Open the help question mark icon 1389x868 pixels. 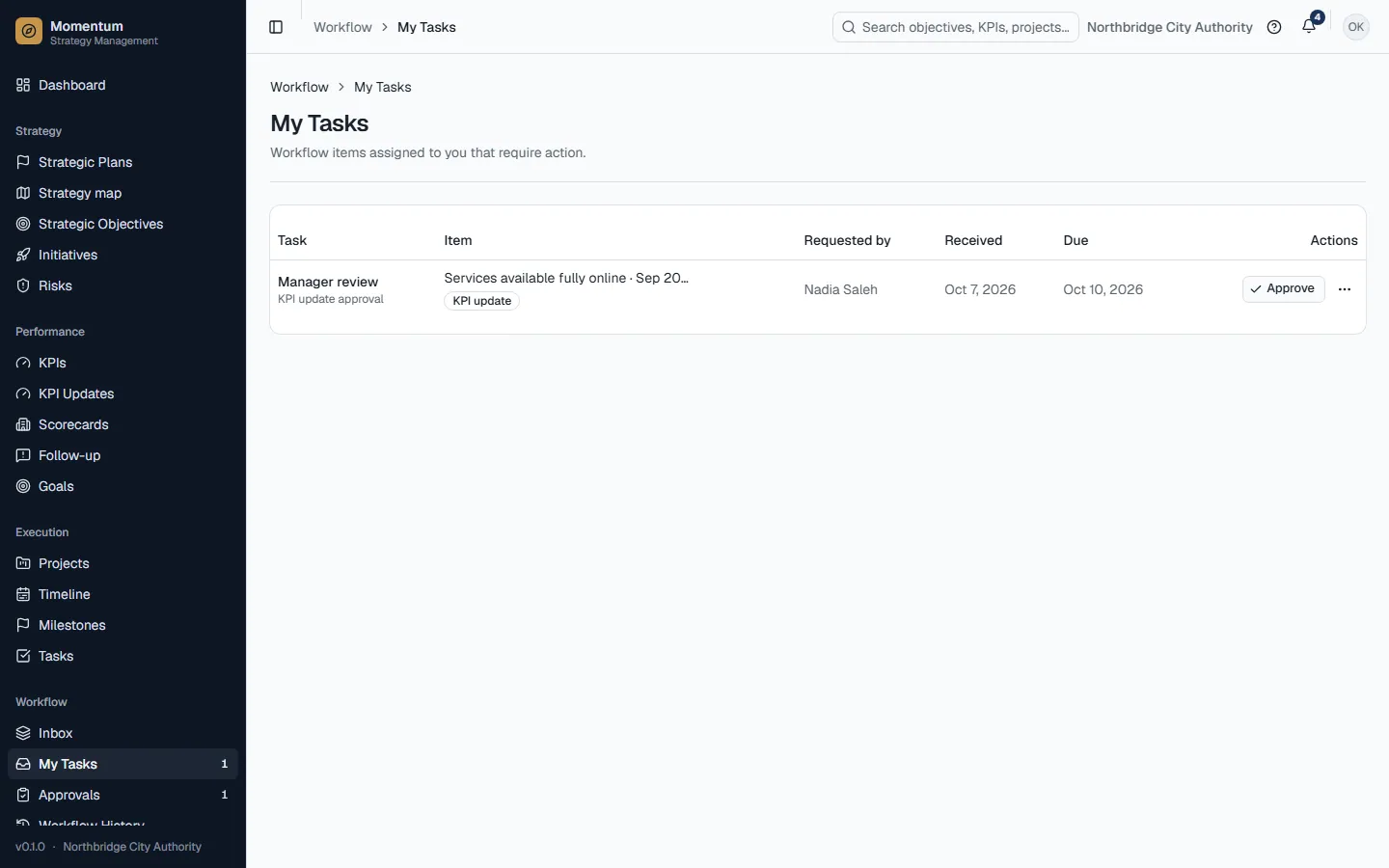1274,27
